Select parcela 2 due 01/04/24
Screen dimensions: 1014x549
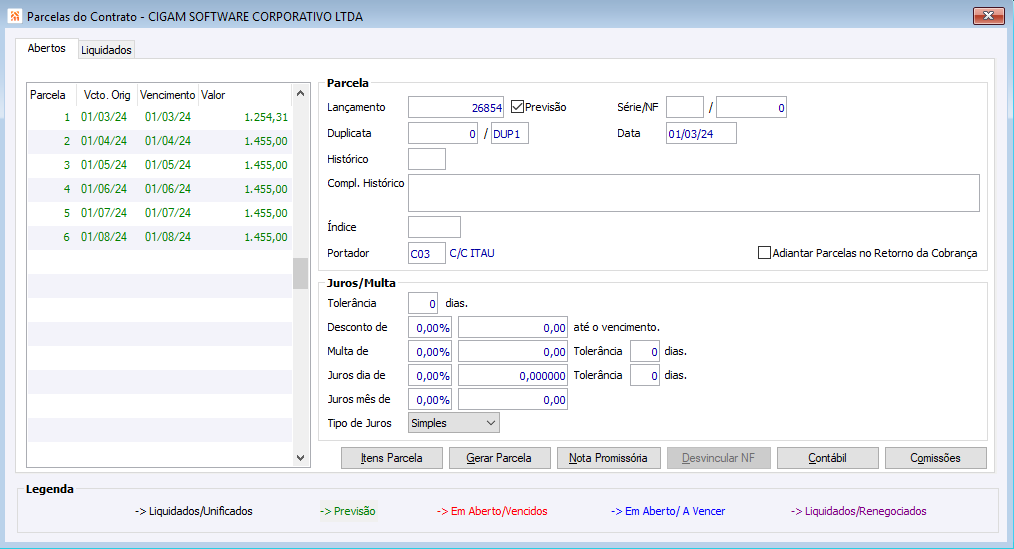160,141
